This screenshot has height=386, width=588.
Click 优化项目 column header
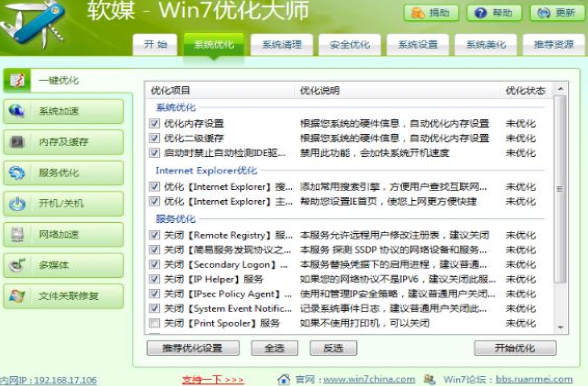[220, 90]
